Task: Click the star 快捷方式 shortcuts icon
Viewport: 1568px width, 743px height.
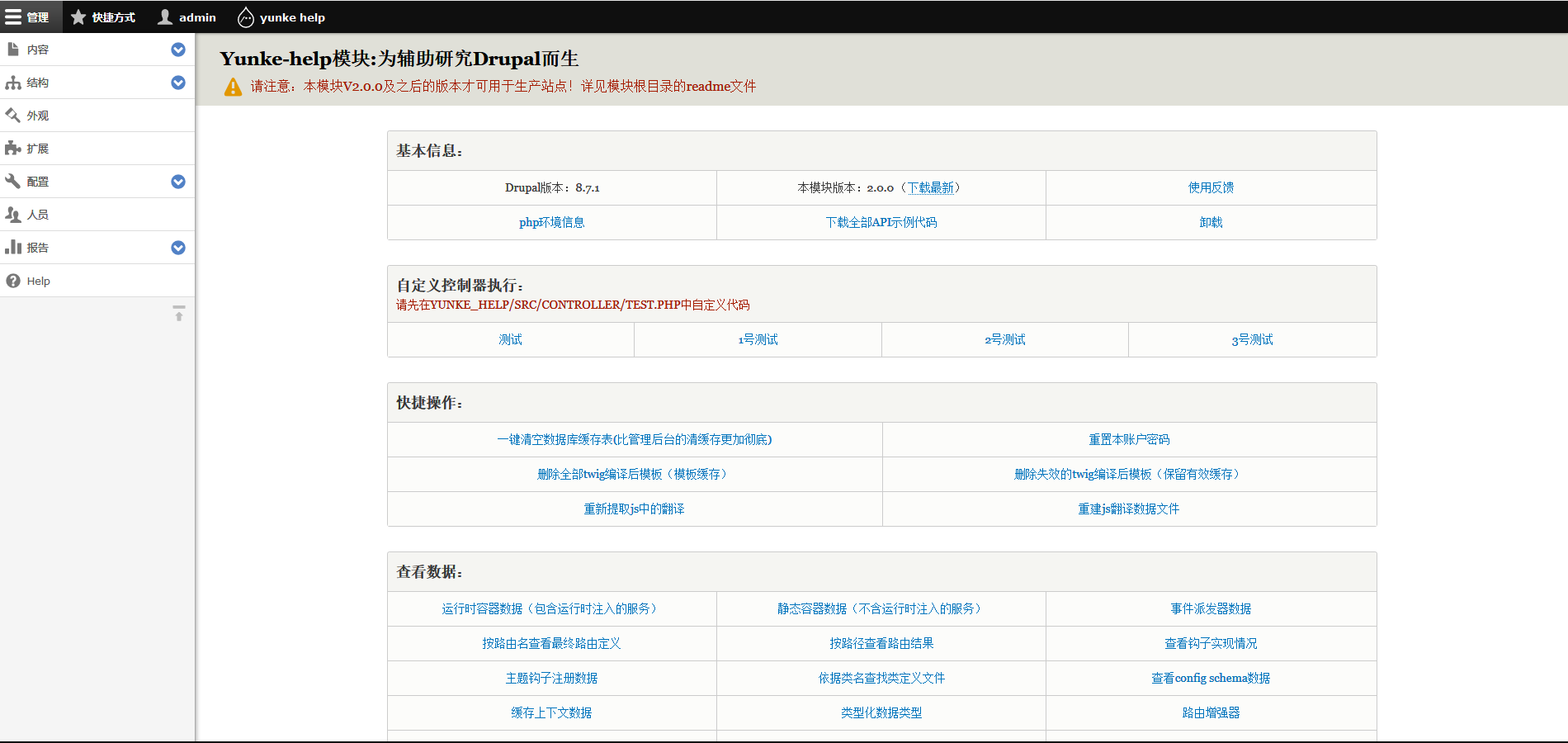Action: coord(78,17)
